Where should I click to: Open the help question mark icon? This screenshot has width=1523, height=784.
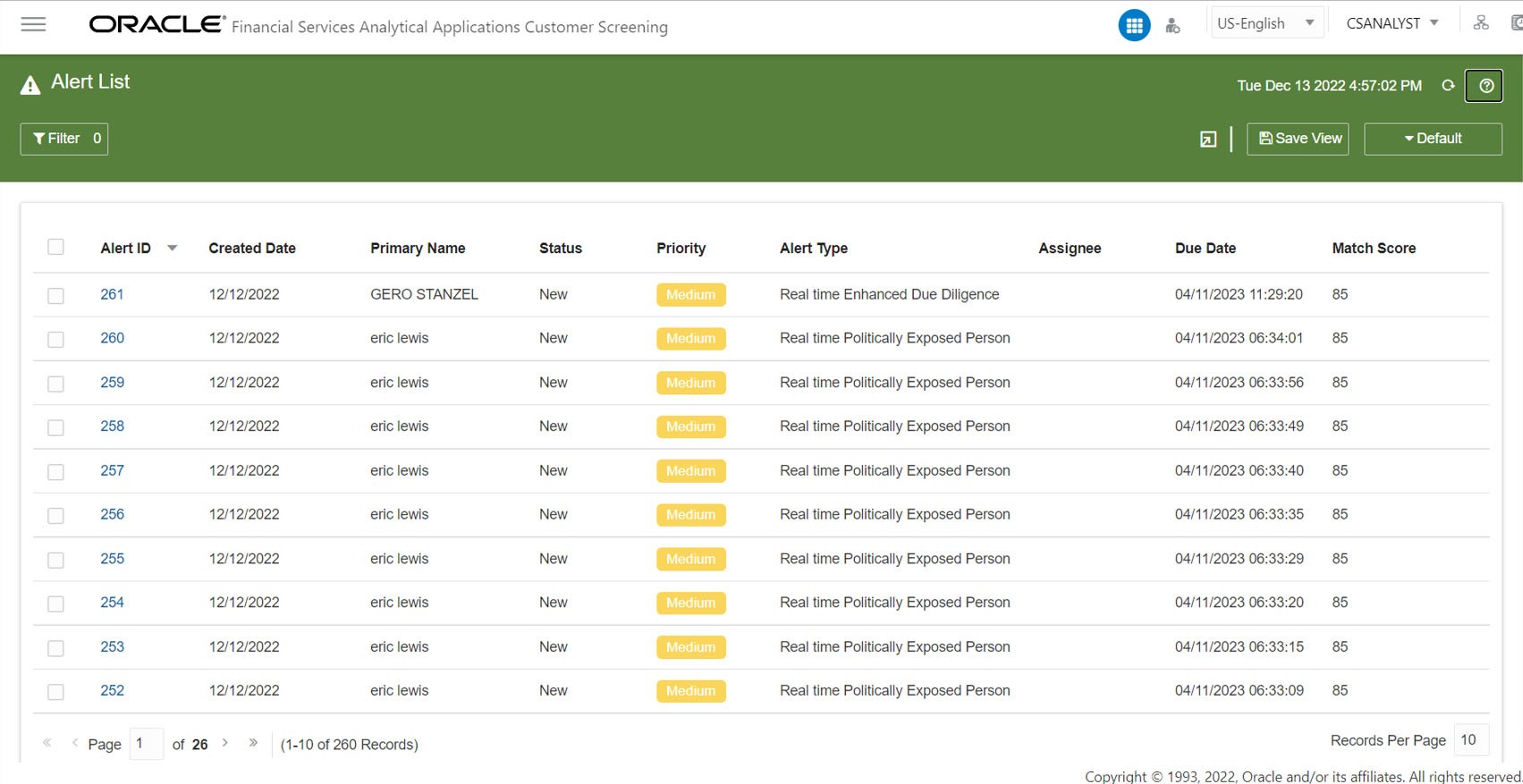click(1484, 86)
